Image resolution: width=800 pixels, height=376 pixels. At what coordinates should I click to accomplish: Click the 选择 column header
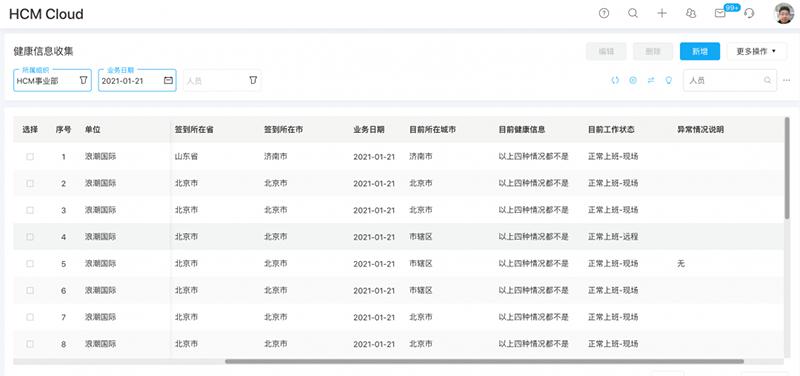(x=30, y=130)
